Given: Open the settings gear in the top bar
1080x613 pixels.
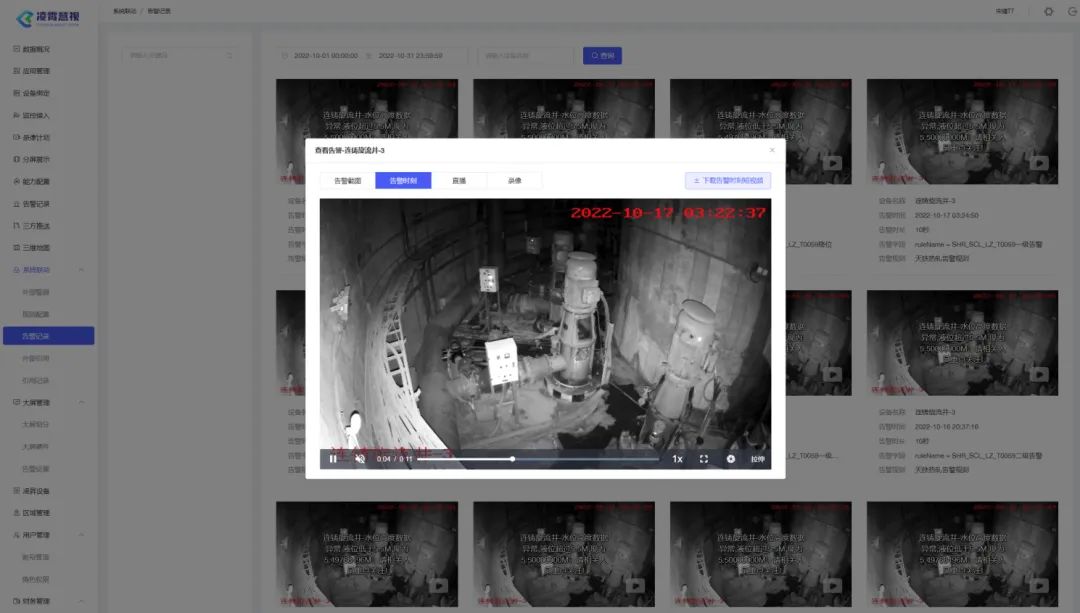Looking at the screenshot, I should point(1048,12).
